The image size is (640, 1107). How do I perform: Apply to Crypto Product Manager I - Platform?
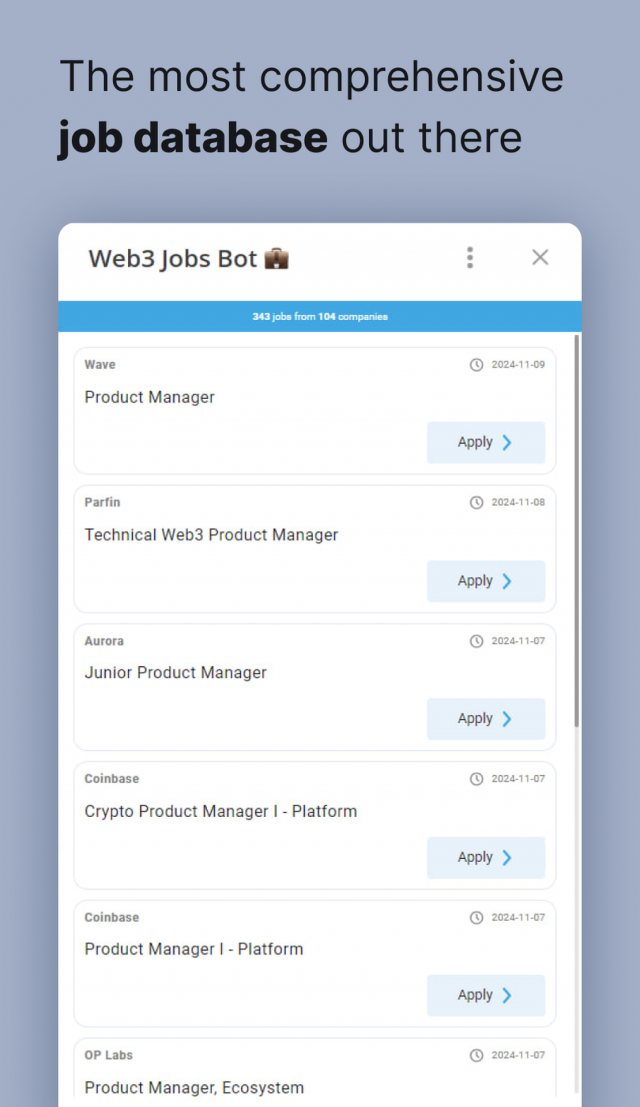point(485,857)
